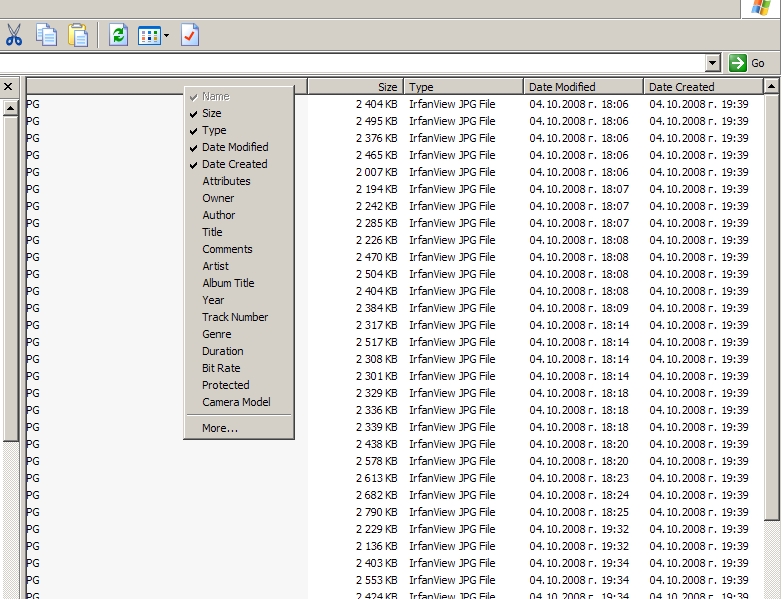Image resolution: width=782 pixels, height=599 pixels.
Task: Click the Paste clipboard icon
Action: 78,35
